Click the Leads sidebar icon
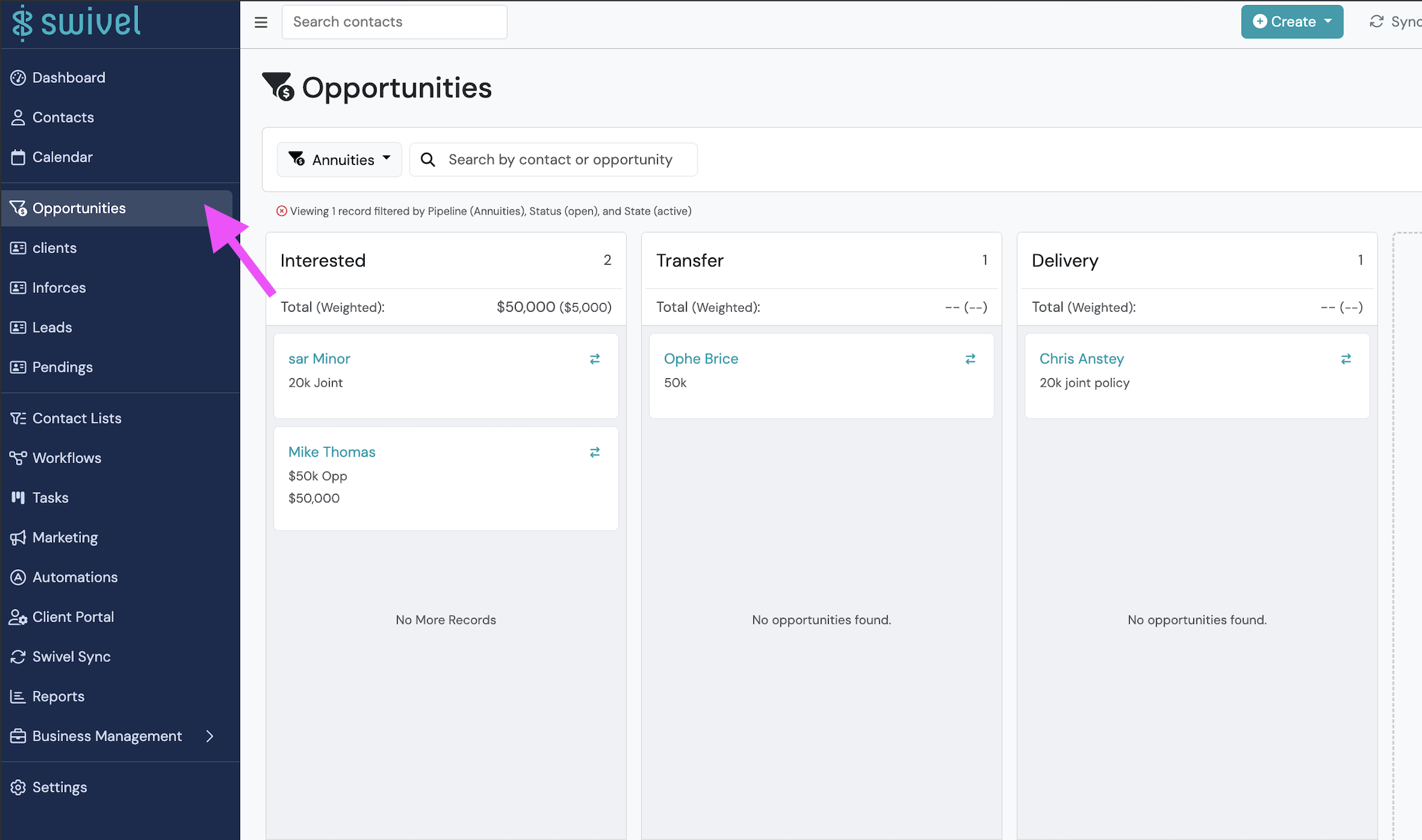Image resolution: width=1422 pixels, height=840 pixels. tap(18, 328)
